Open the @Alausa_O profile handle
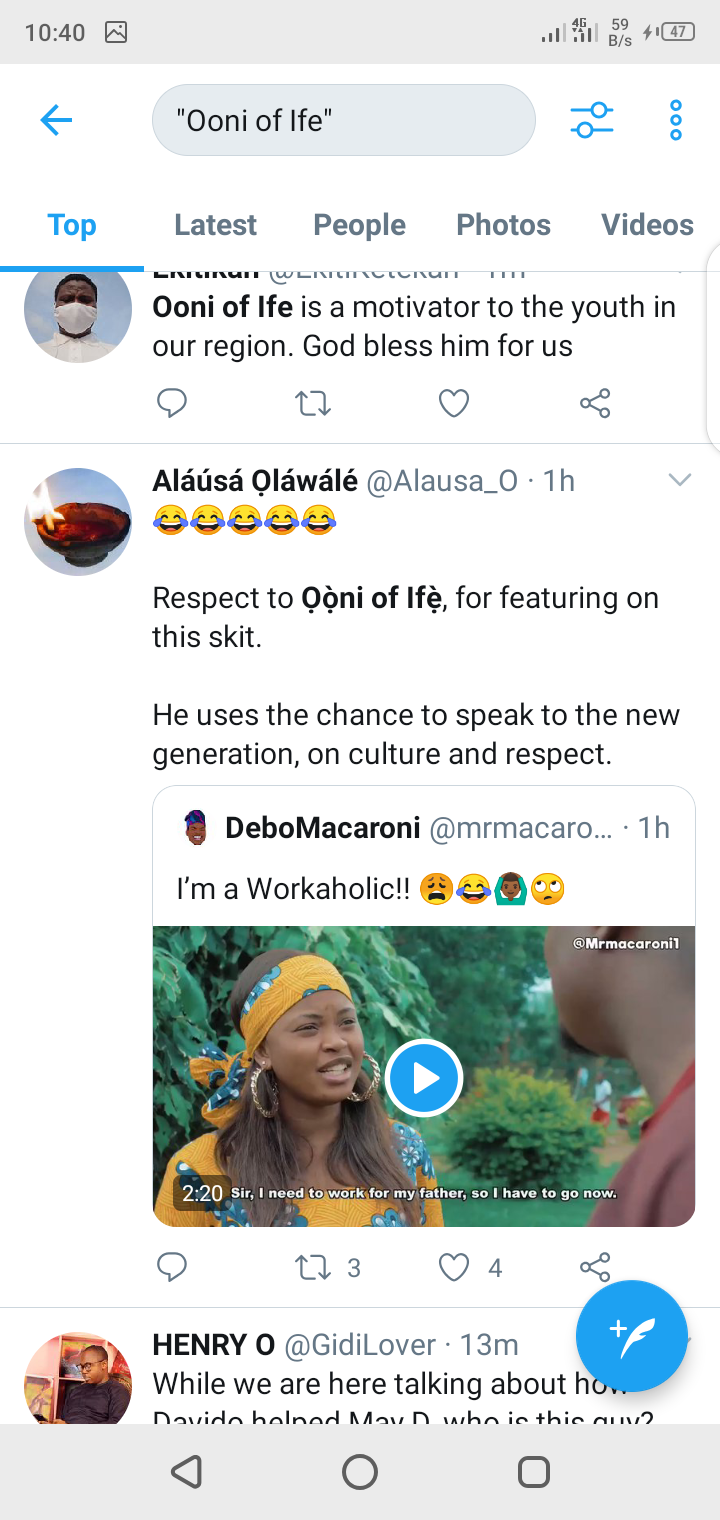The width and height of the screenshot is (720, 1520). pyautogui.click(x=442, y=481)
